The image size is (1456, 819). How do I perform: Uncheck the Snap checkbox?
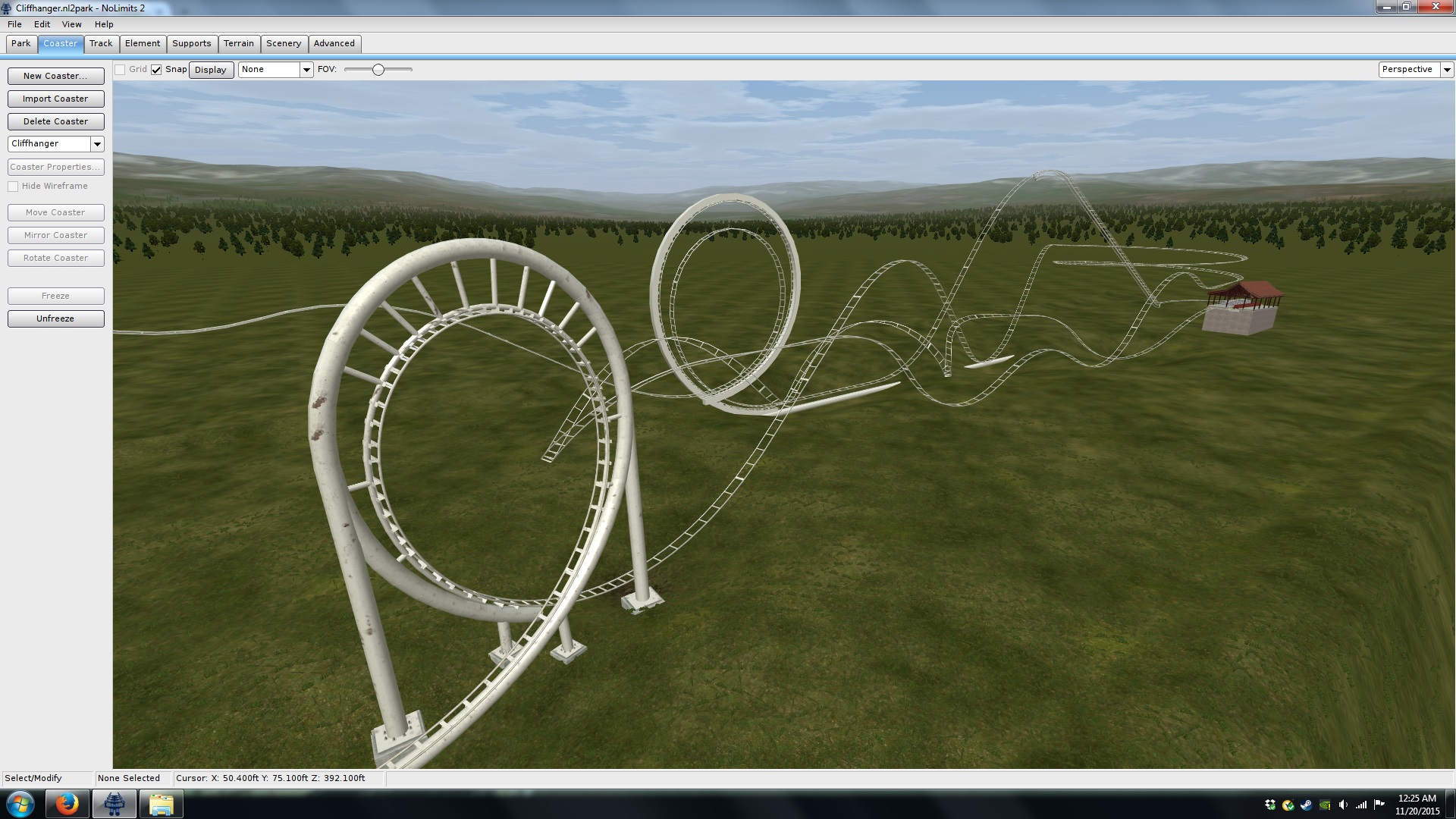pos(156,70)
